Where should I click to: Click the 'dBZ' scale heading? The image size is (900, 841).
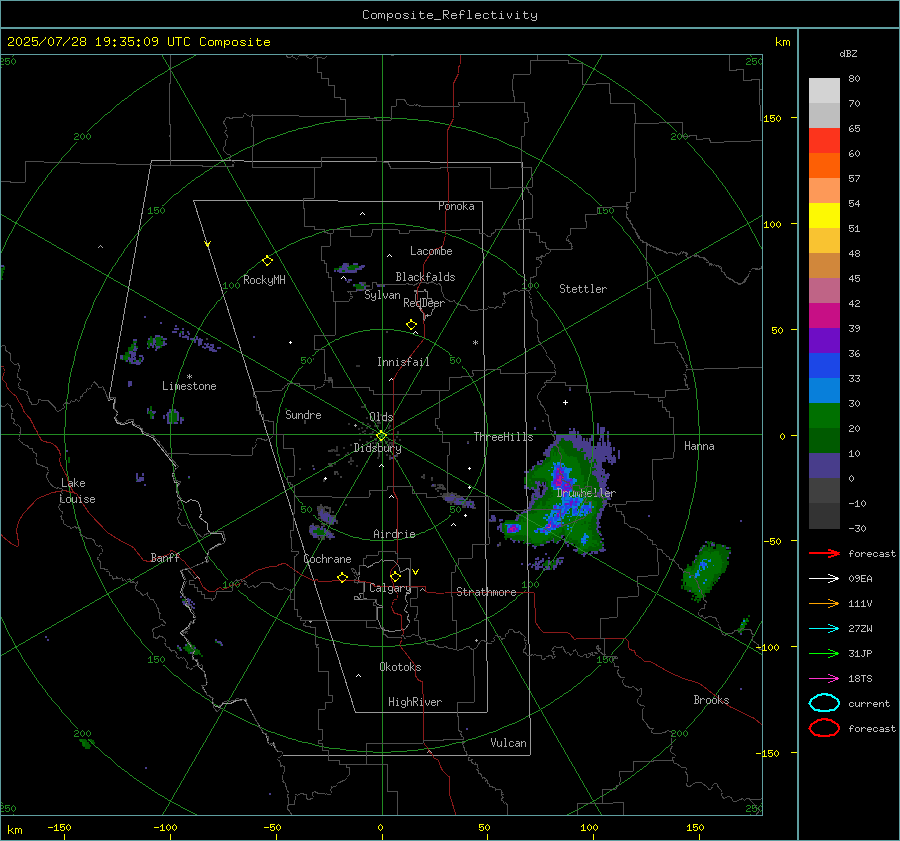coord(848,53)
